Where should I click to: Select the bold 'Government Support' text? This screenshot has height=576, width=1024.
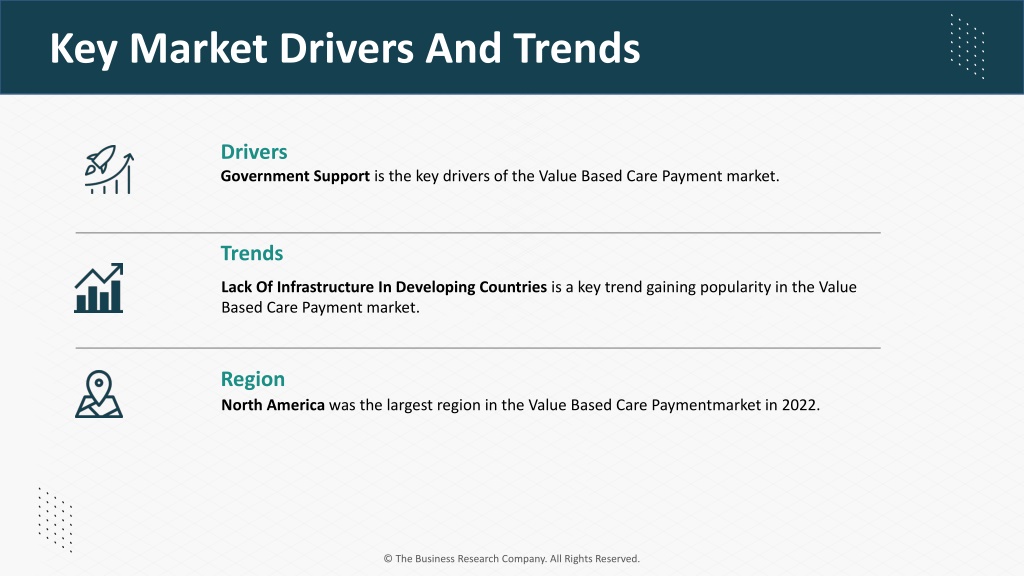295,176
